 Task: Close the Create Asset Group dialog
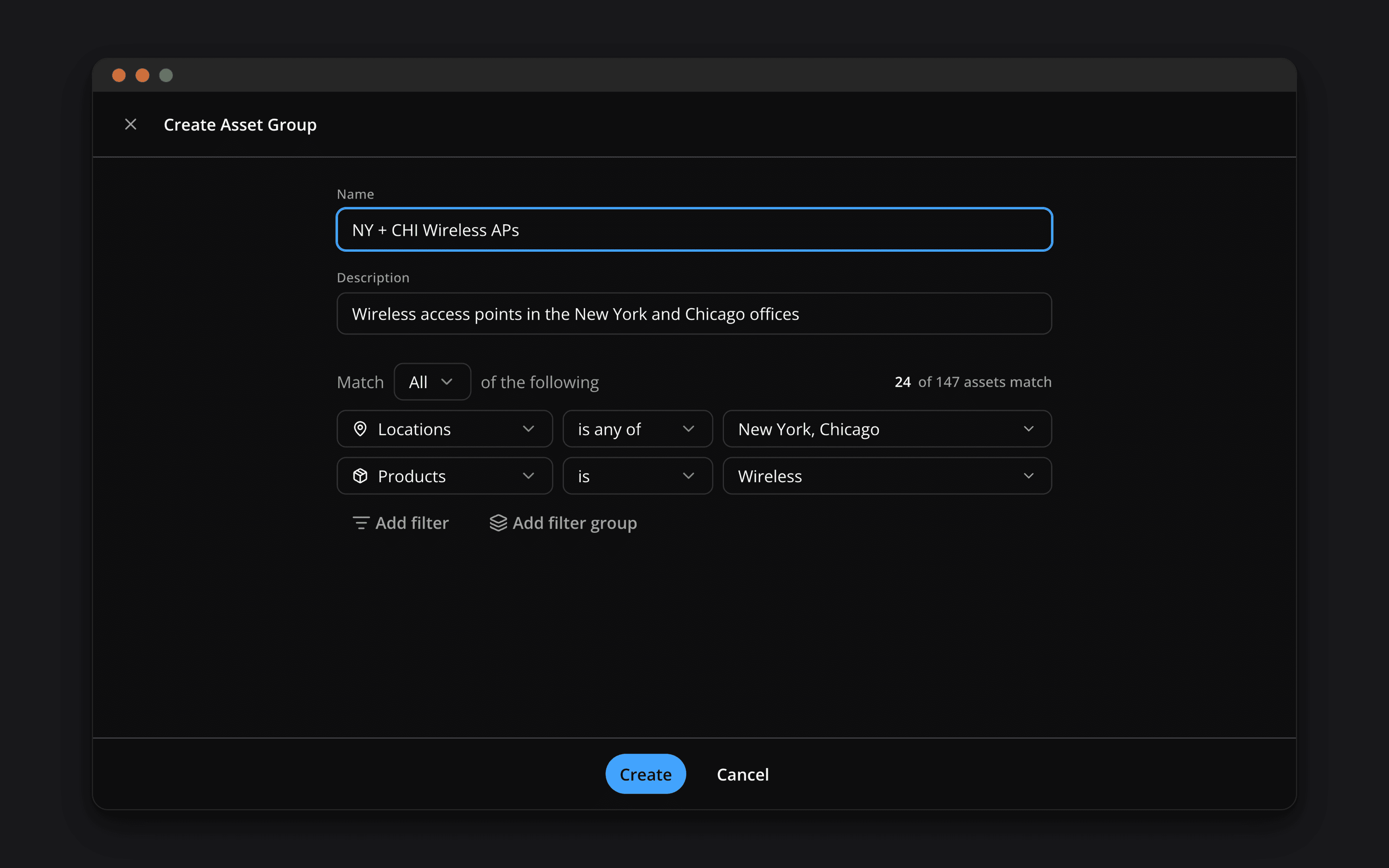point(131,124)
